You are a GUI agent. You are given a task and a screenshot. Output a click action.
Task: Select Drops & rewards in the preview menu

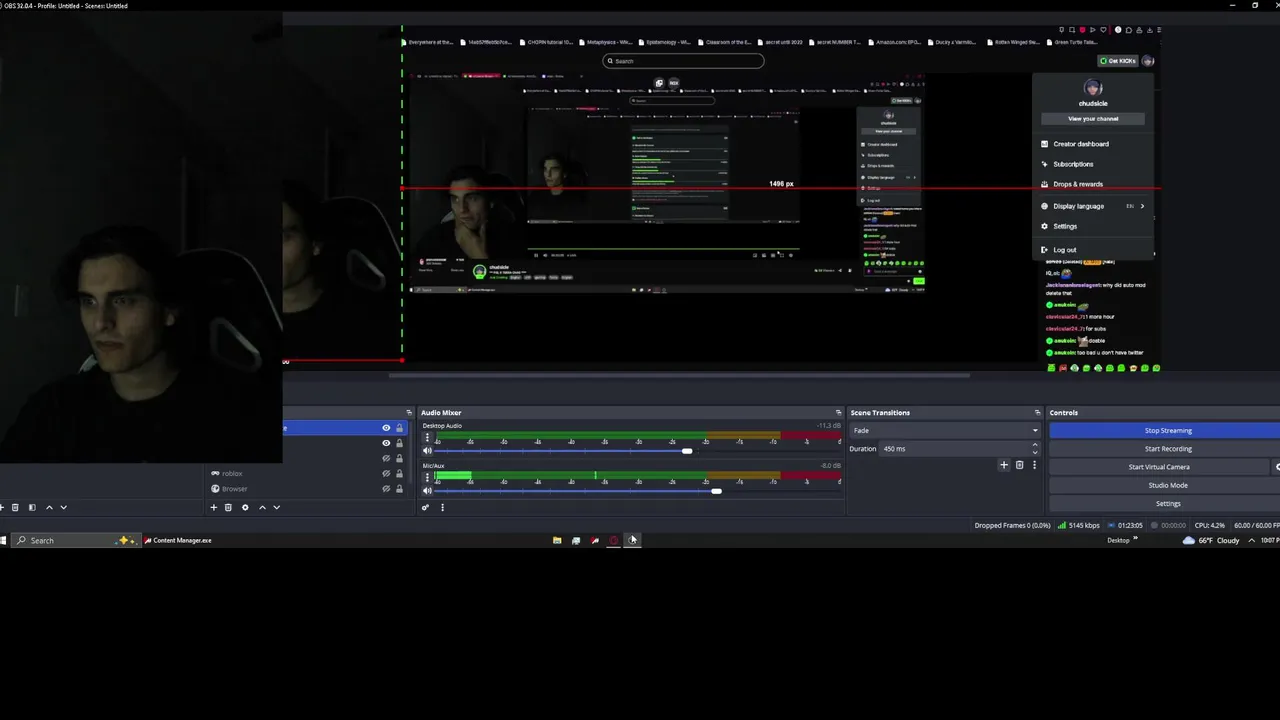click(1078, 184)
